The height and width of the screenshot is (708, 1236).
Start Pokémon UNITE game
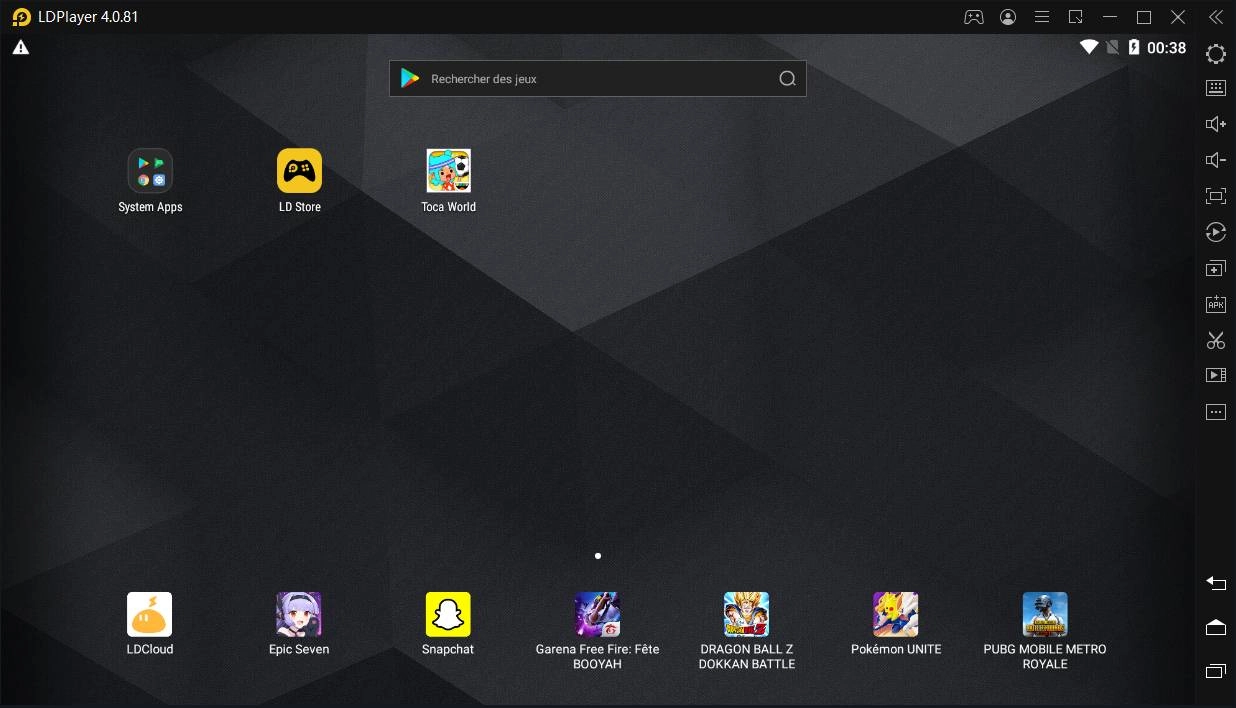point(896,614)
